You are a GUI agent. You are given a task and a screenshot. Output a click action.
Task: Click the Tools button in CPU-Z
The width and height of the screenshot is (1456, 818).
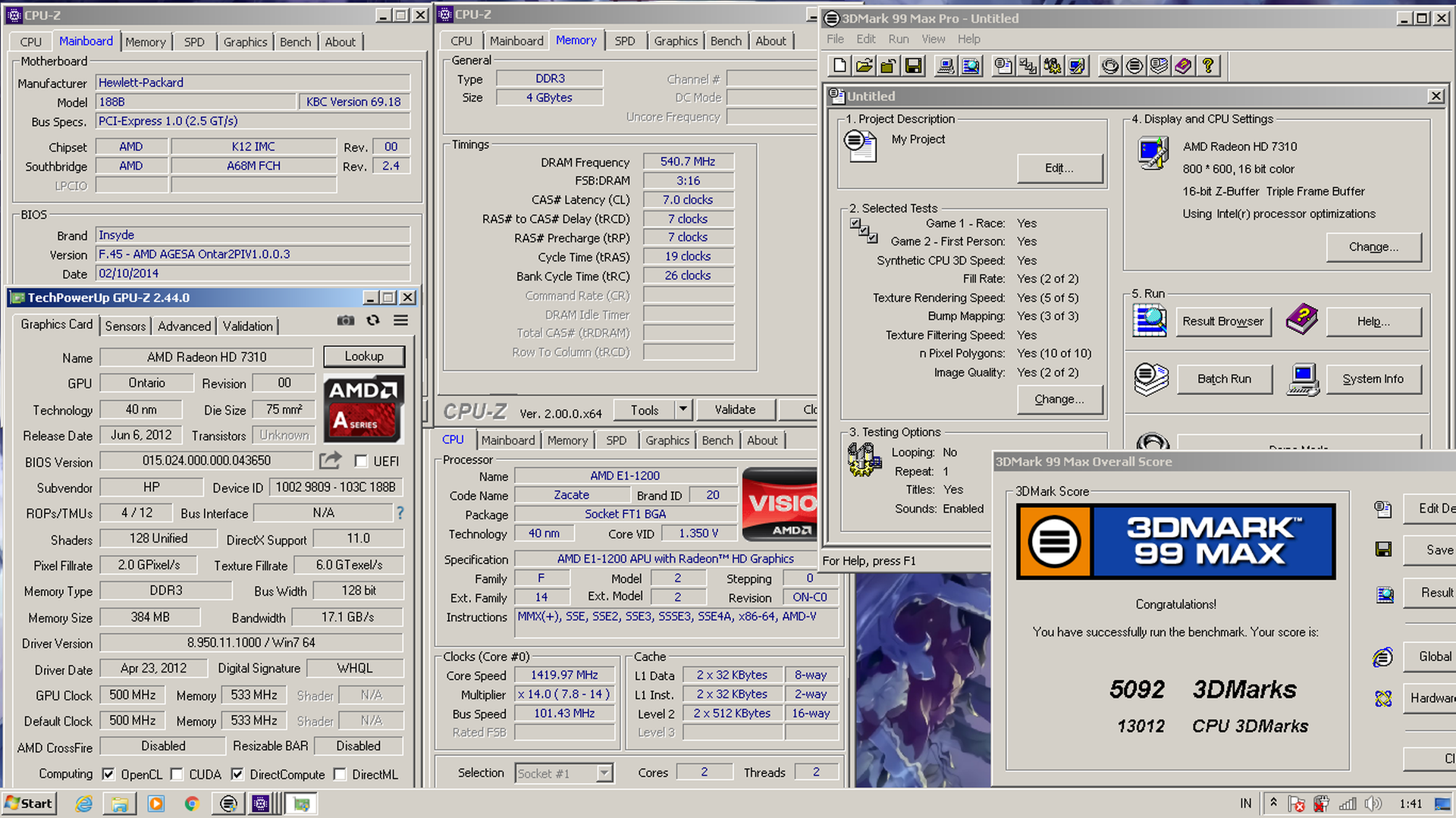click(x=645, y=409)
